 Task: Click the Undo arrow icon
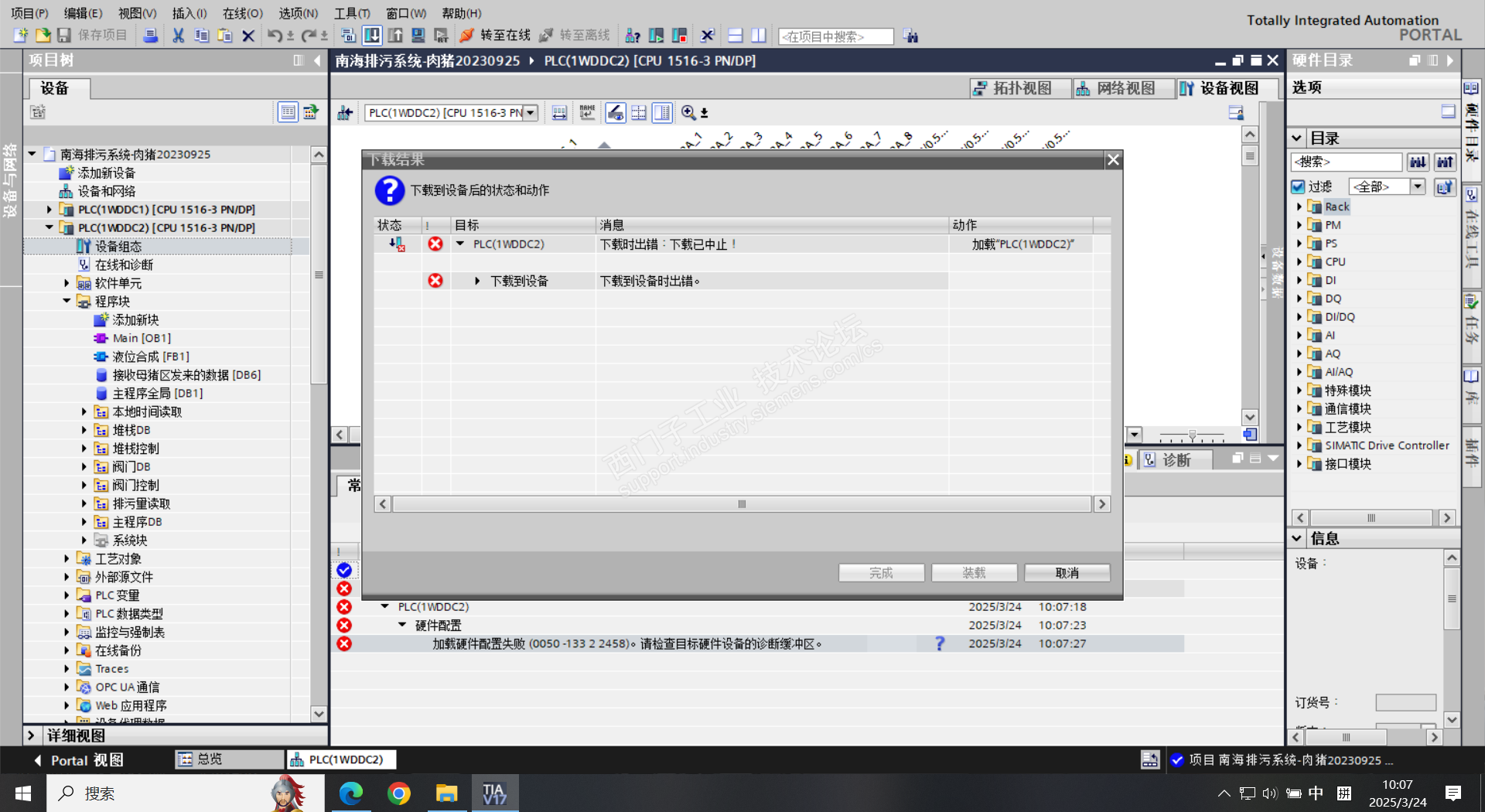[275, 36]
